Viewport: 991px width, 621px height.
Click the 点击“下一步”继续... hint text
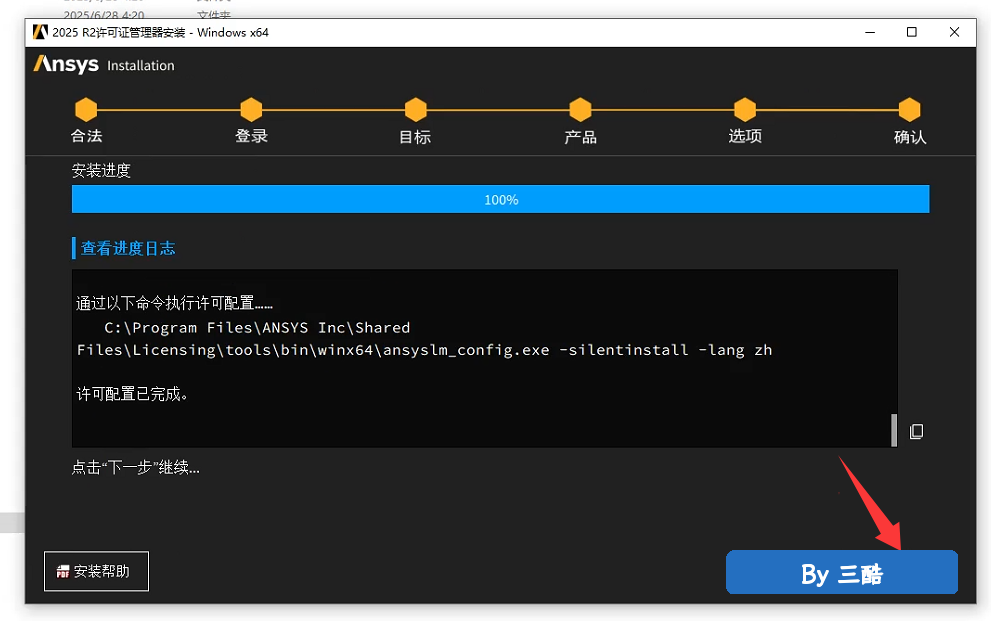136,467
